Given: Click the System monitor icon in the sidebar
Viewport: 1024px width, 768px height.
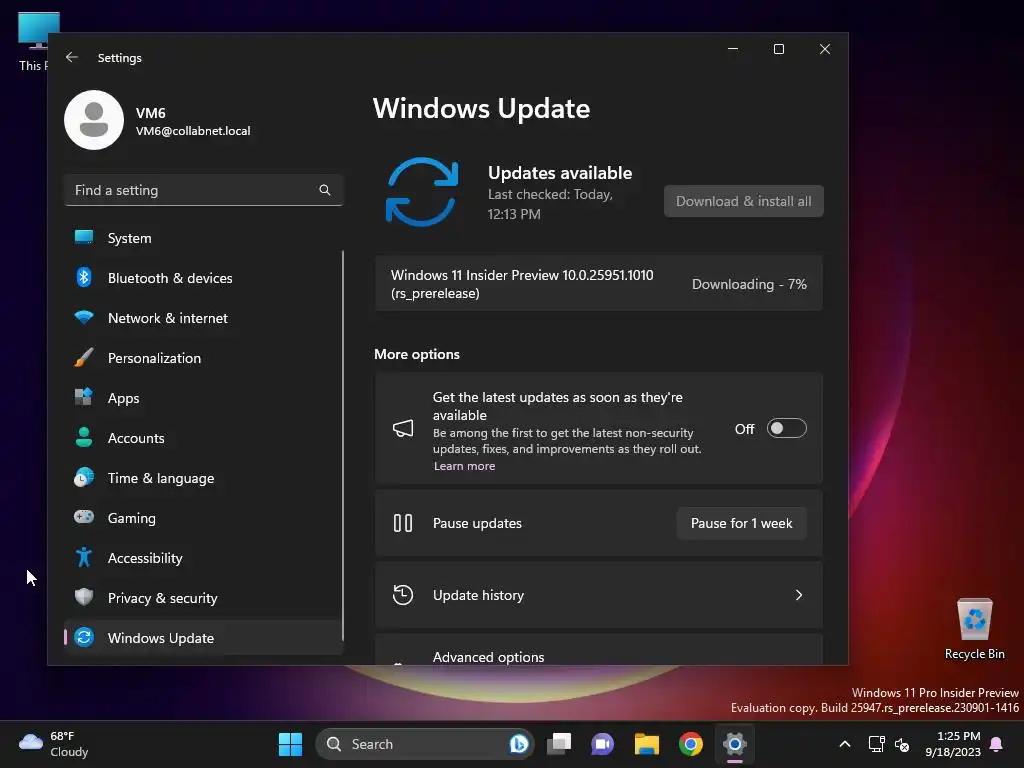Looking at the screenshot, I should [x=84, y=238].
